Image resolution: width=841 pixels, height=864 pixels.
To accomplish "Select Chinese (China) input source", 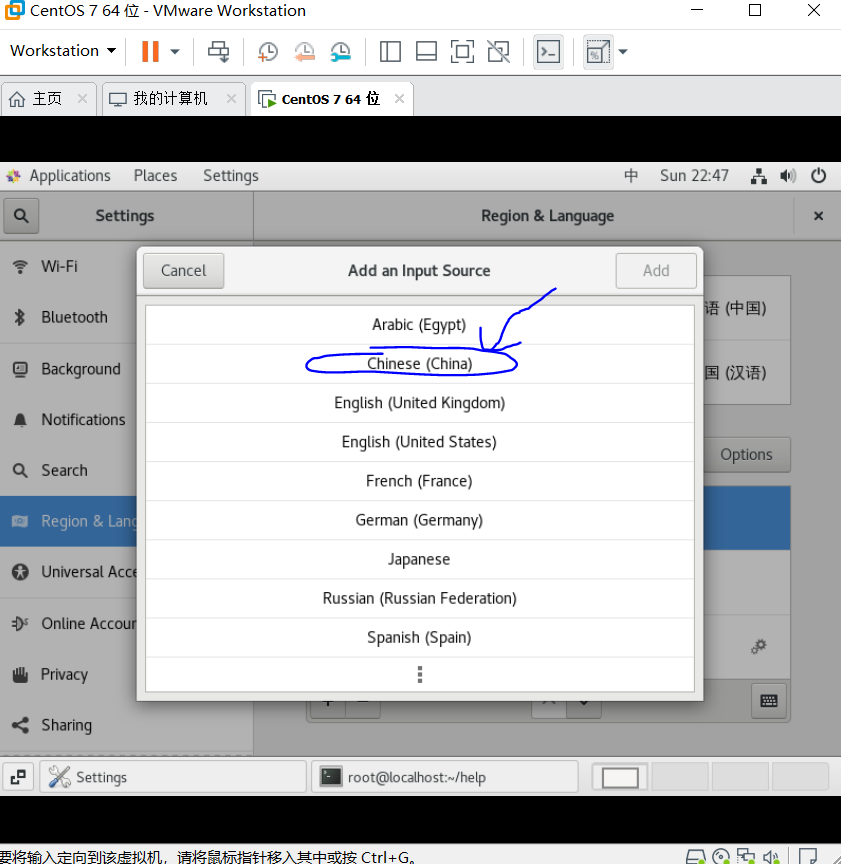I will click(419, 364).
